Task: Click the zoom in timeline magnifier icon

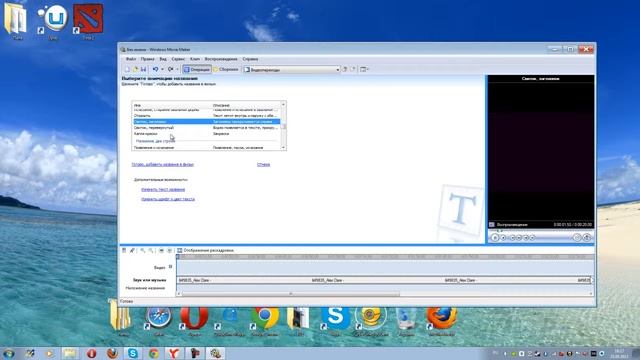Action: click(142, 250)
